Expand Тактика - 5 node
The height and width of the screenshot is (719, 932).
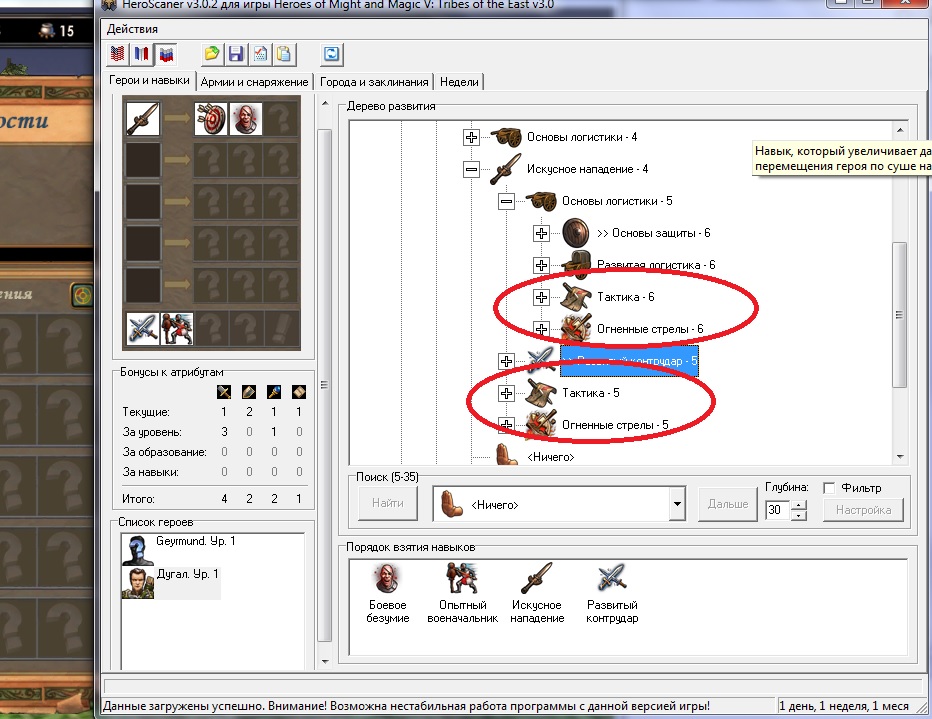point(506,393)
